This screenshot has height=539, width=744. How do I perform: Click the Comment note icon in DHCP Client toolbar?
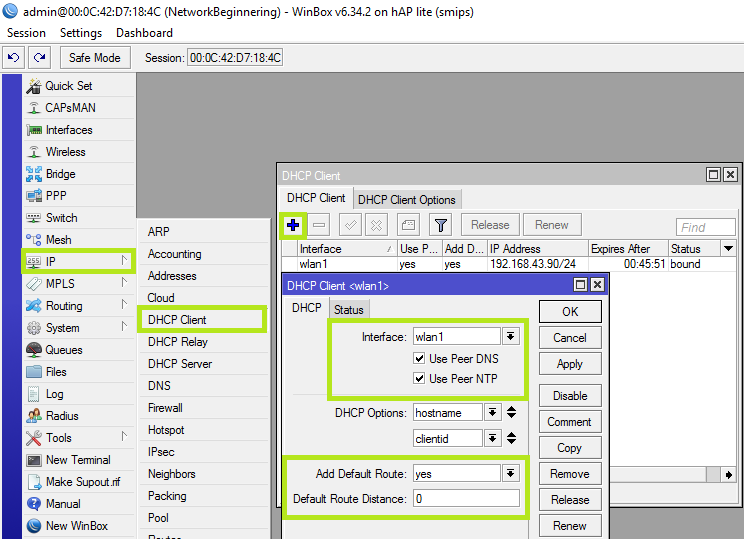point(408,225)
